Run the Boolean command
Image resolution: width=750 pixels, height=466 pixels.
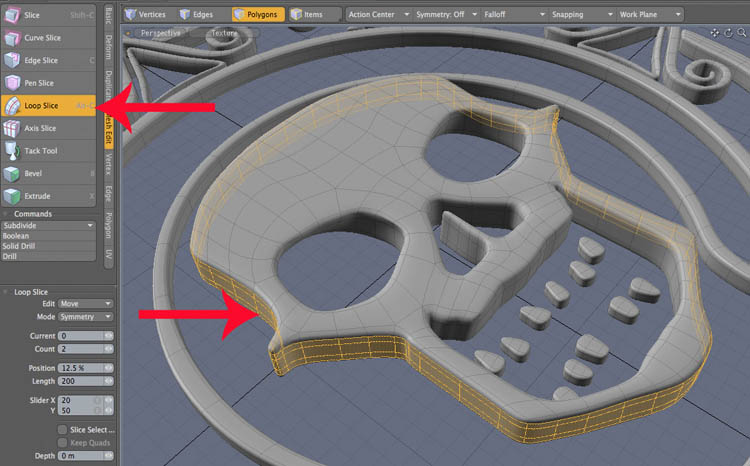coord(48,236)
